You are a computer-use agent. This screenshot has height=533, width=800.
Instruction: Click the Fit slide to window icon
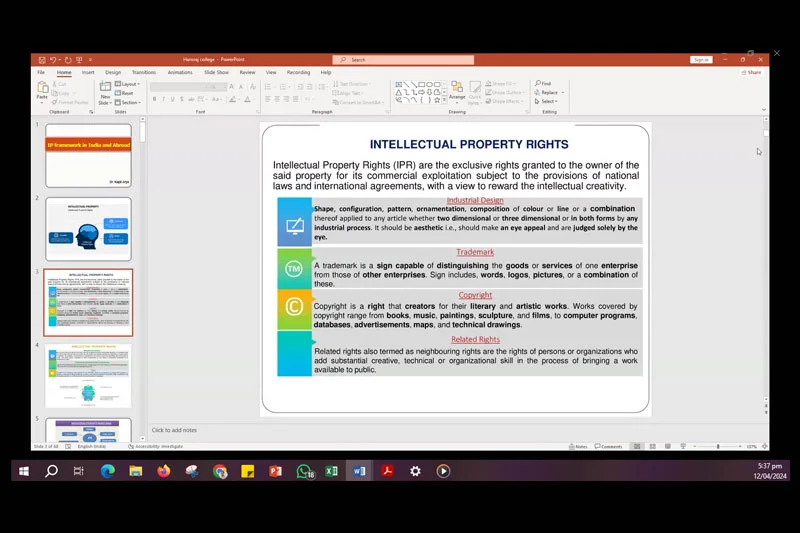tap(764, 446)
